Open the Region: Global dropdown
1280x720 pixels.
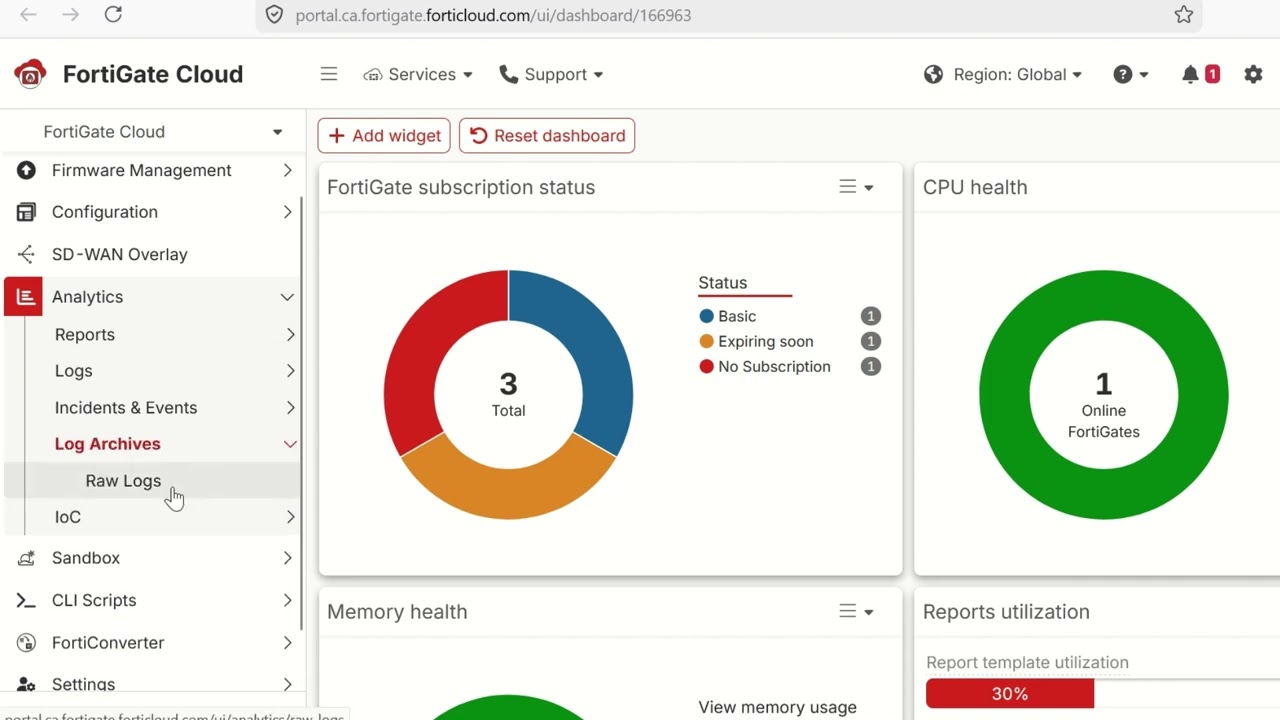point(1003,74)
